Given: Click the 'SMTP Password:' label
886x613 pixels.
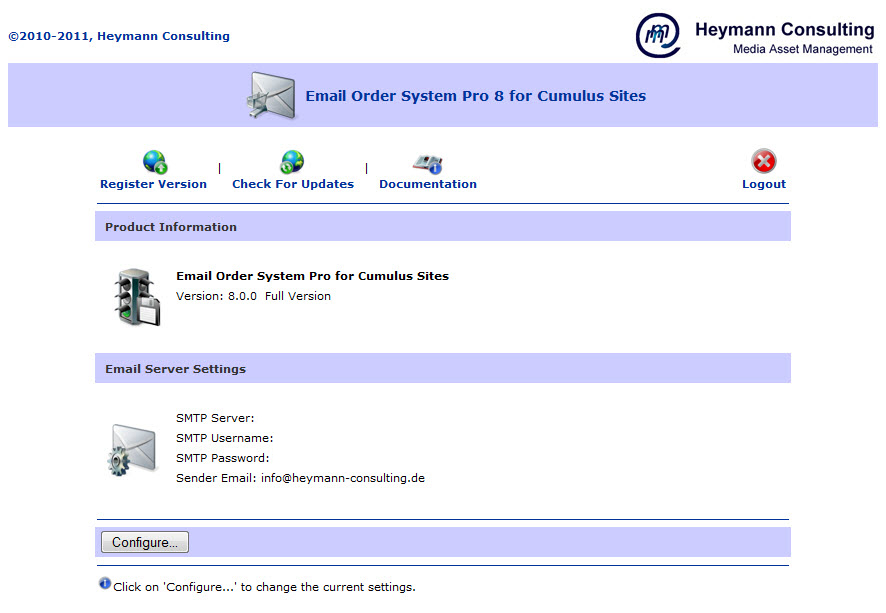Looking at the screenshot, I should (223, 458).
